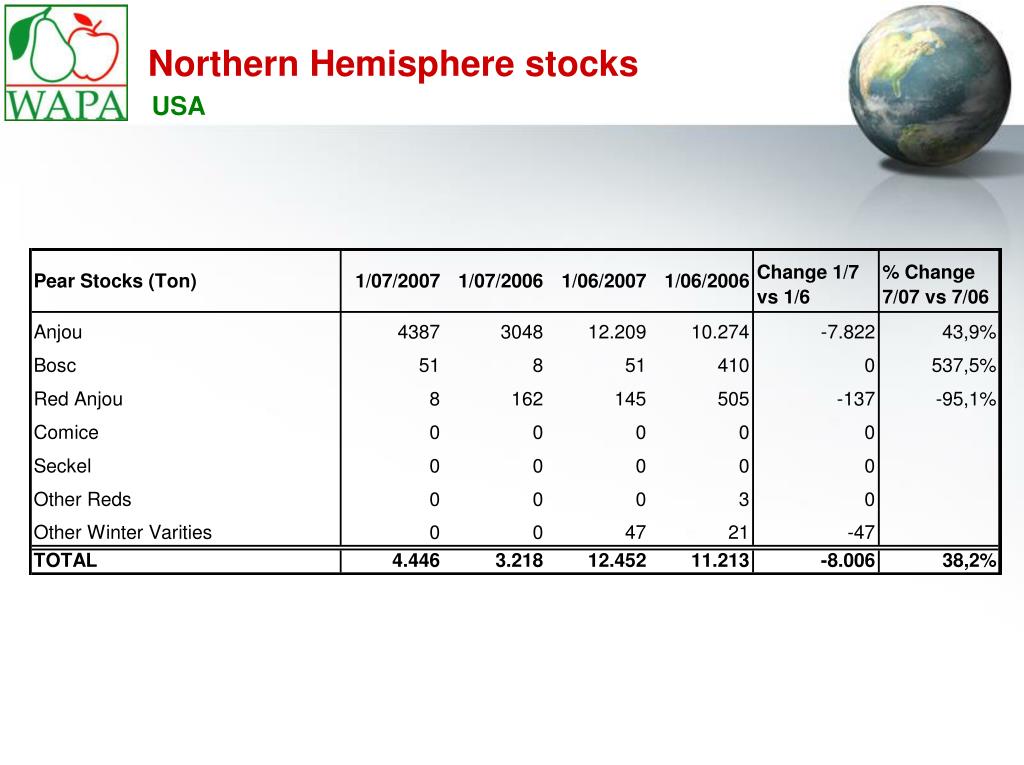
Task: Click Other Reds '3' under 1/06/2006
Action: pos(744,500)
